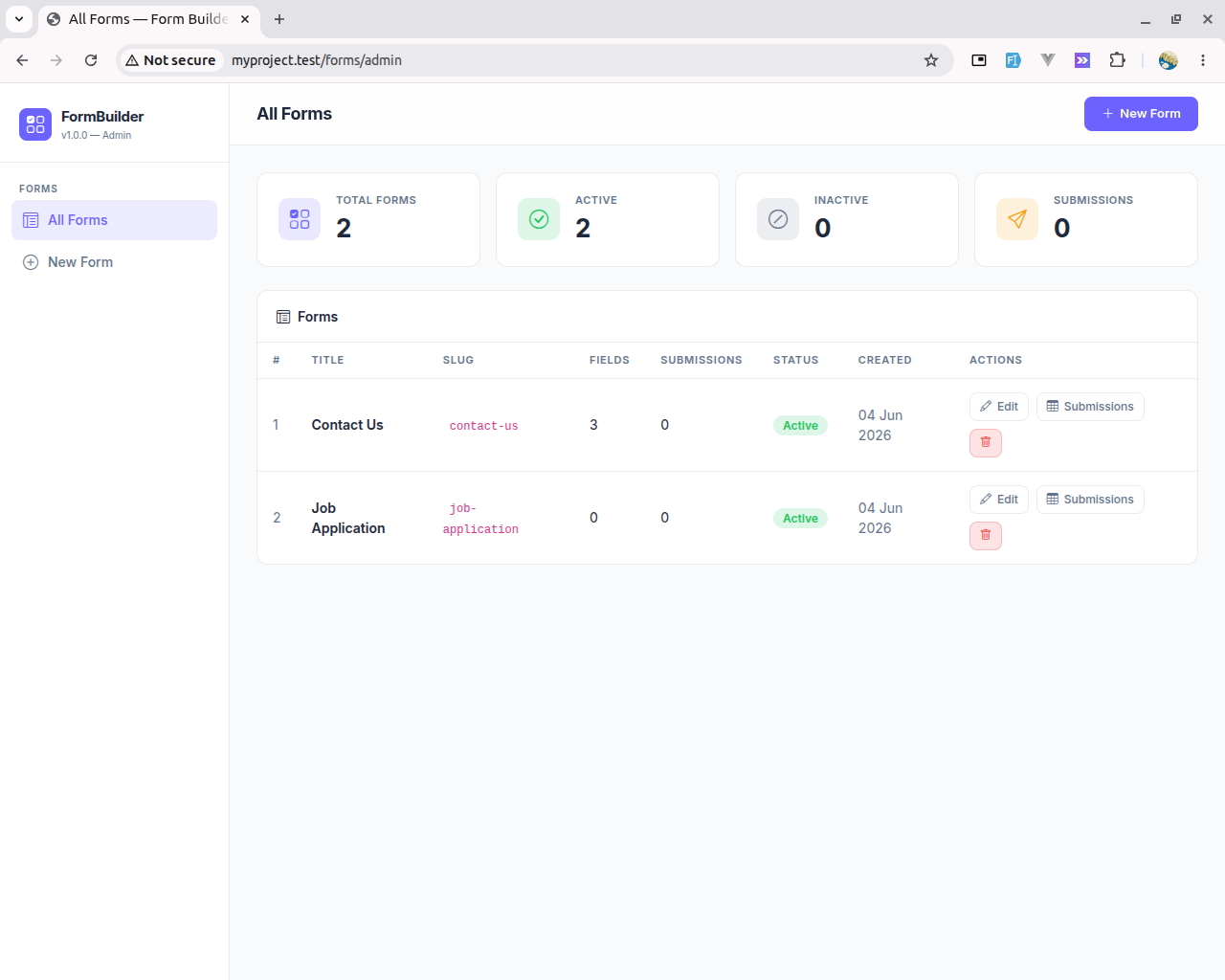This screenshot has height=980, width=1225.
Task: Click the Contact Us form title
Action: click(x=347, y=425)
